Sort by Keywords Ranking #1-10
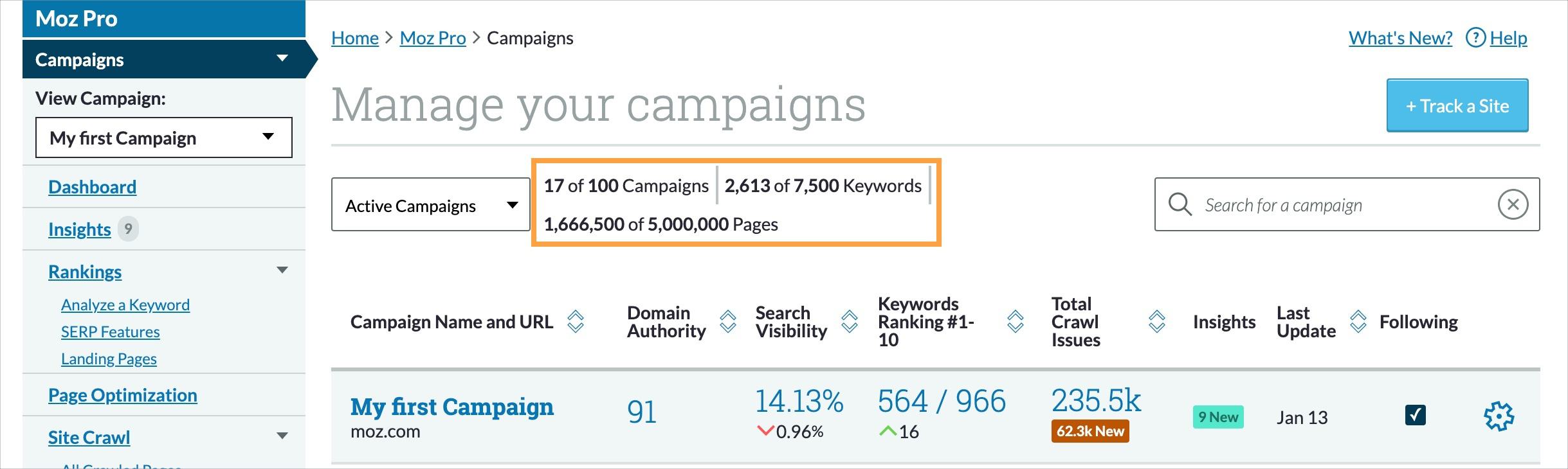This screenshot has height=469, width=1568. (1015, 321)
